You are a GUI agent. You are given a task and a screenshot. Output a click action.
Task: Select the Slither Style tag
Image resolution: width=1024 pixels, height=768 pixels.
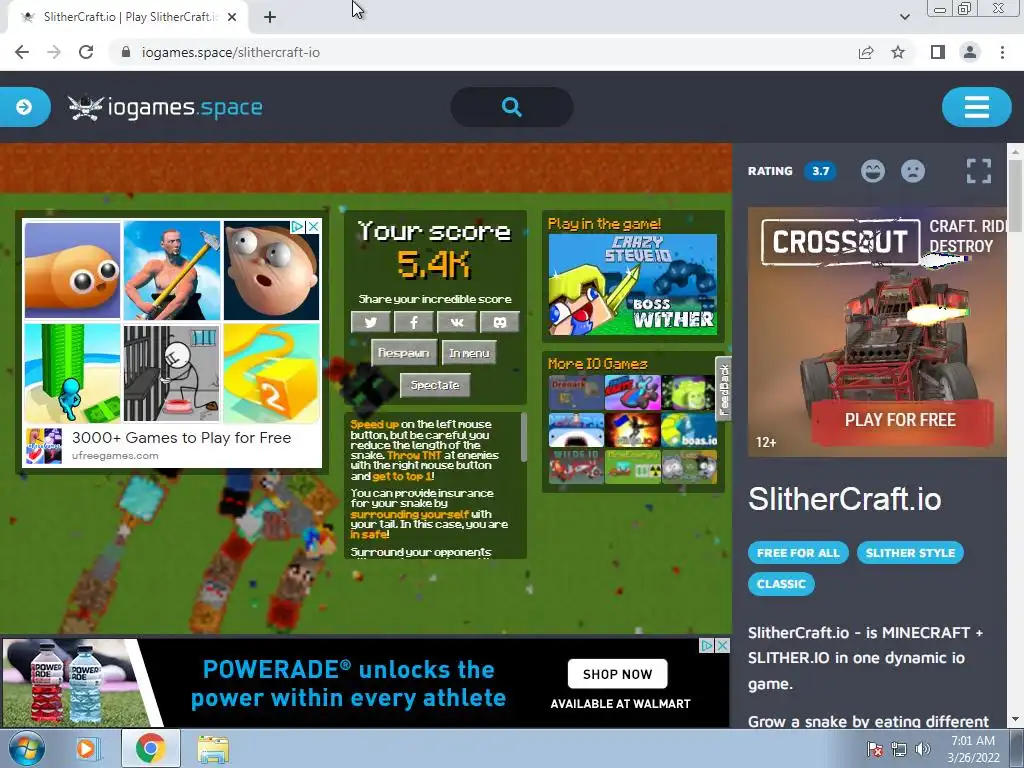click(910, 552)
